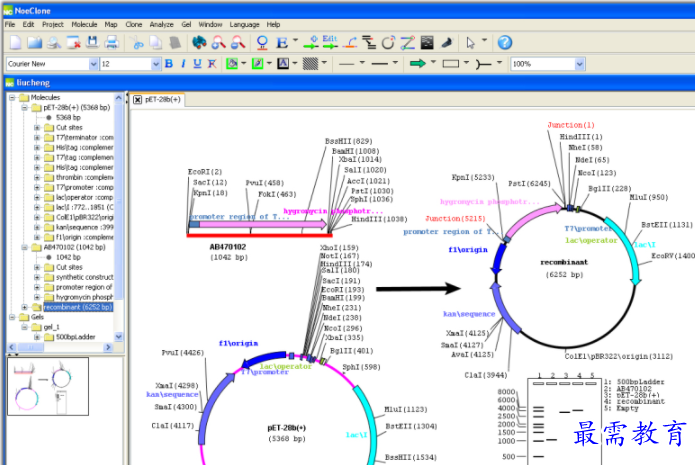695x465 pixels.
Task: Expand the 500bpLadder tree node
Action: click(x=37, y=337)
